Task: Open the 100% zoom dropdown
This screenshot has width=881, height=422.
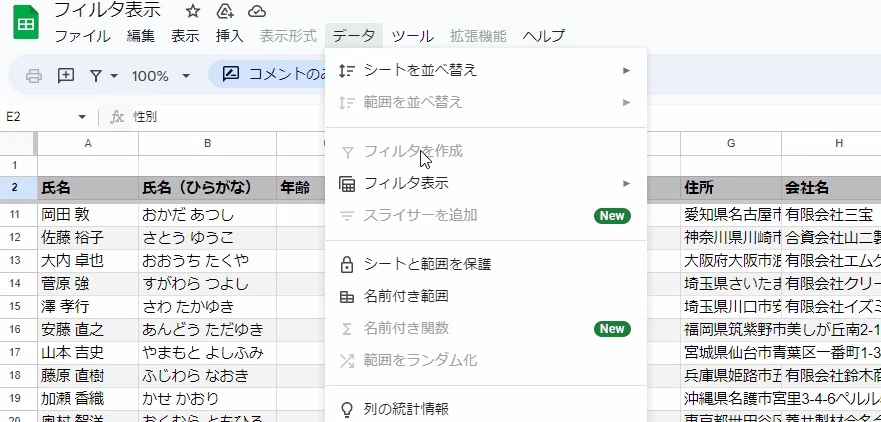Action: tap(161, 76)
